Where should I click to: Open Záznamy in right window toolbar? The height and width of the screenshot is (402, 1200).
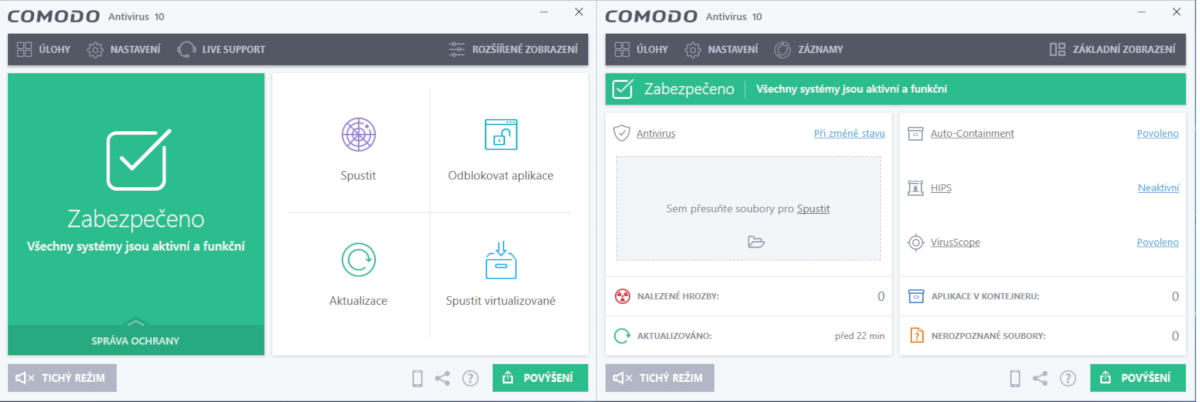coord(808,49)
